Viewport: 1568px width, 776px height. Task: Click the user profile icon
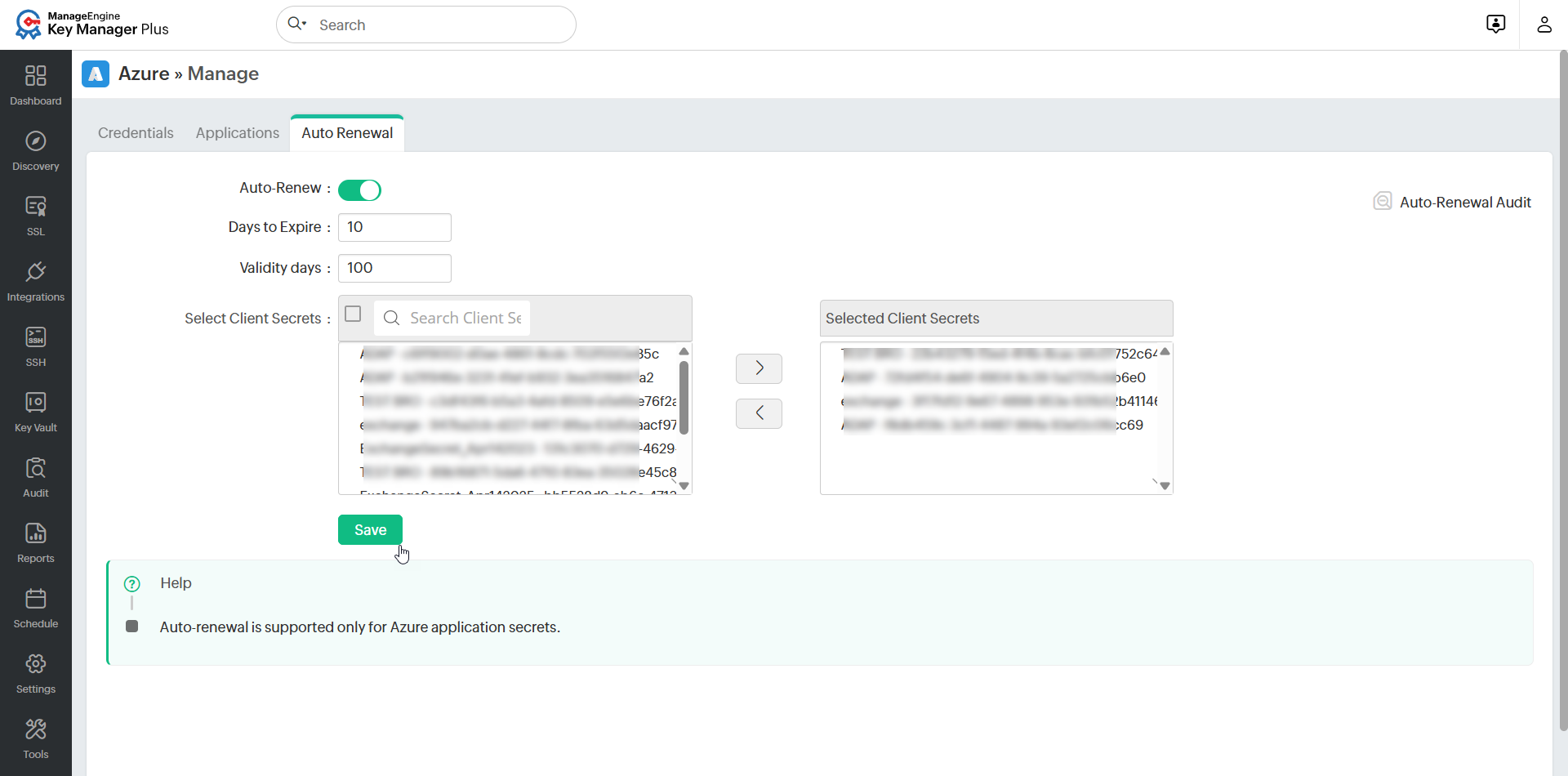pyautogui.click(x=1543, y=25)
